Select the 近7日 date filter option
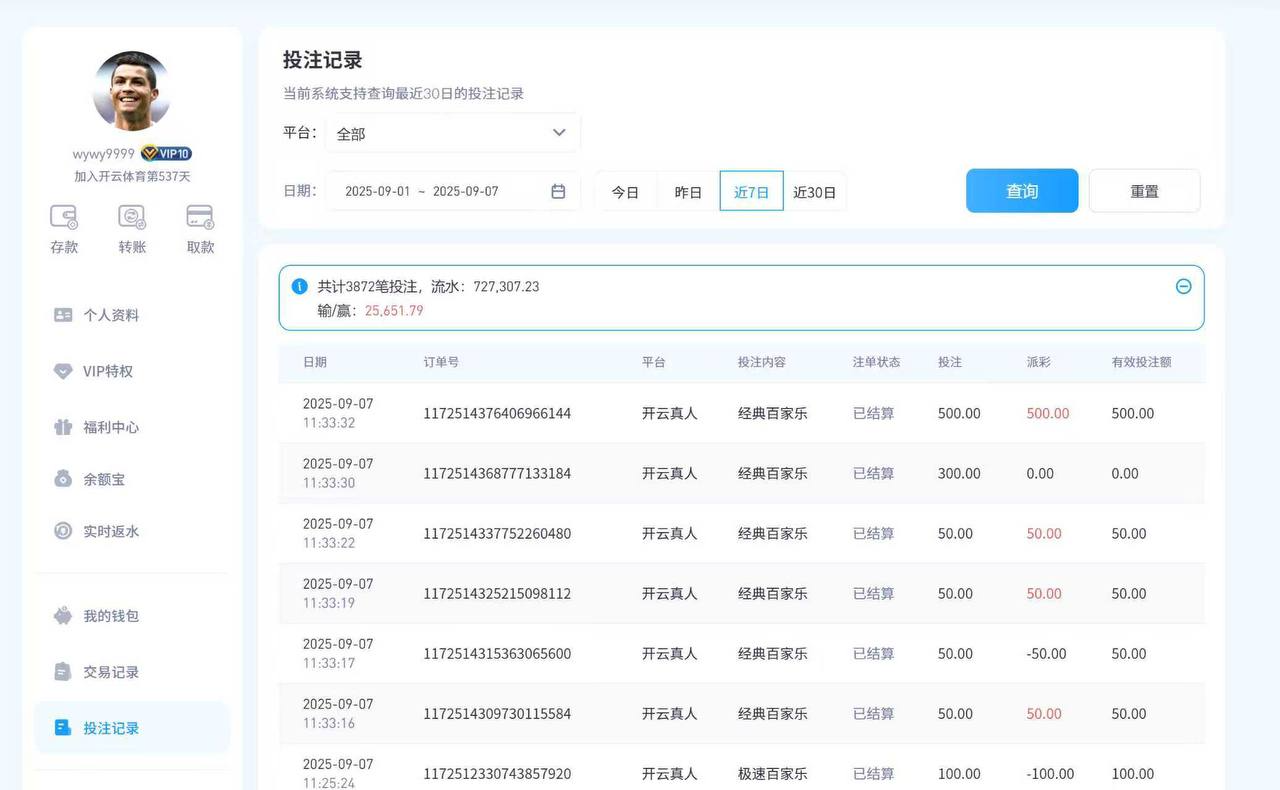1280x790 pixels. 752,191
